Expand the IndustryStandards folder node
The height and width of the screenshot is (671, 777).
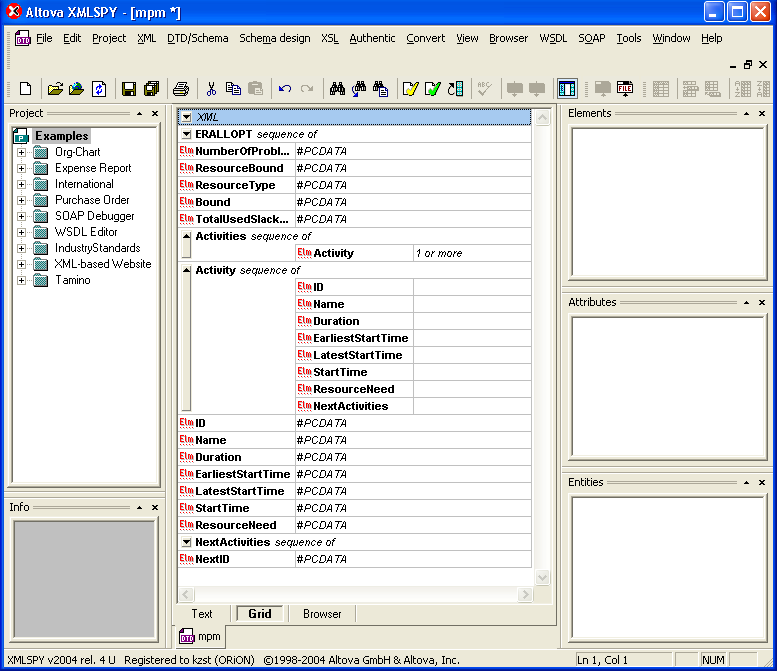pyautogui.click(x=21, y=248)
